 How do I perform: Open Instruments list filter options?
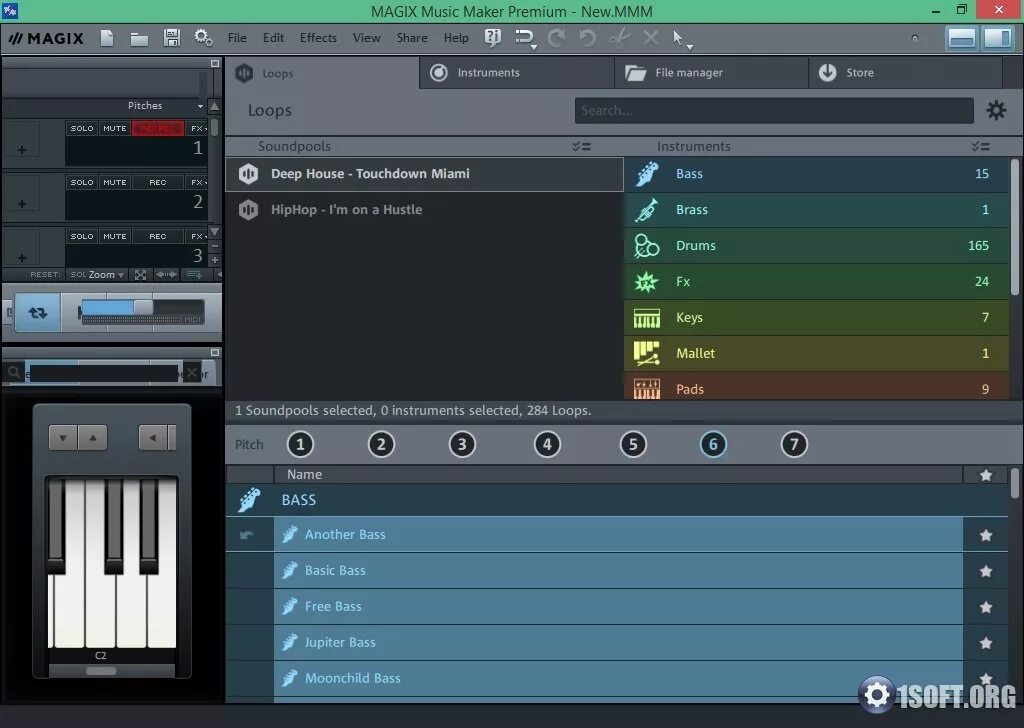tap(980, 146)
